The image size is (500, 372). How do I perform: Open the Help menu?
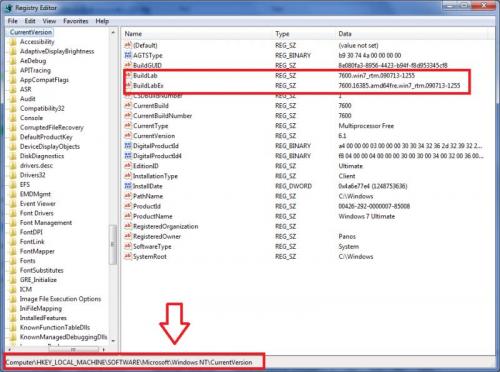click(x=102, y=21)
